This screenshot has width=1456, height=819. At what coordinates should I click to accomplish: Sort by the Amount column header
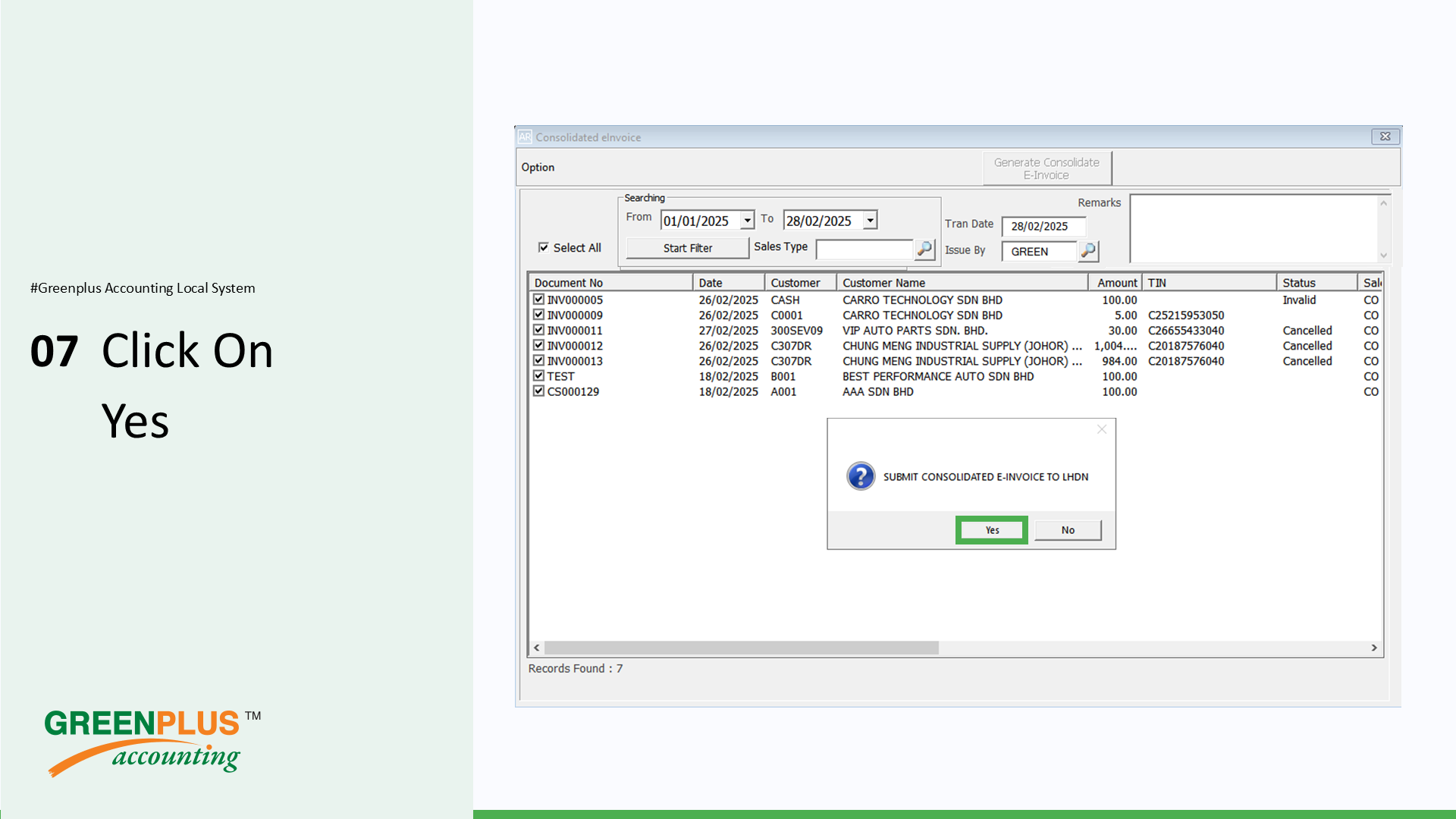coord(1116,283)
